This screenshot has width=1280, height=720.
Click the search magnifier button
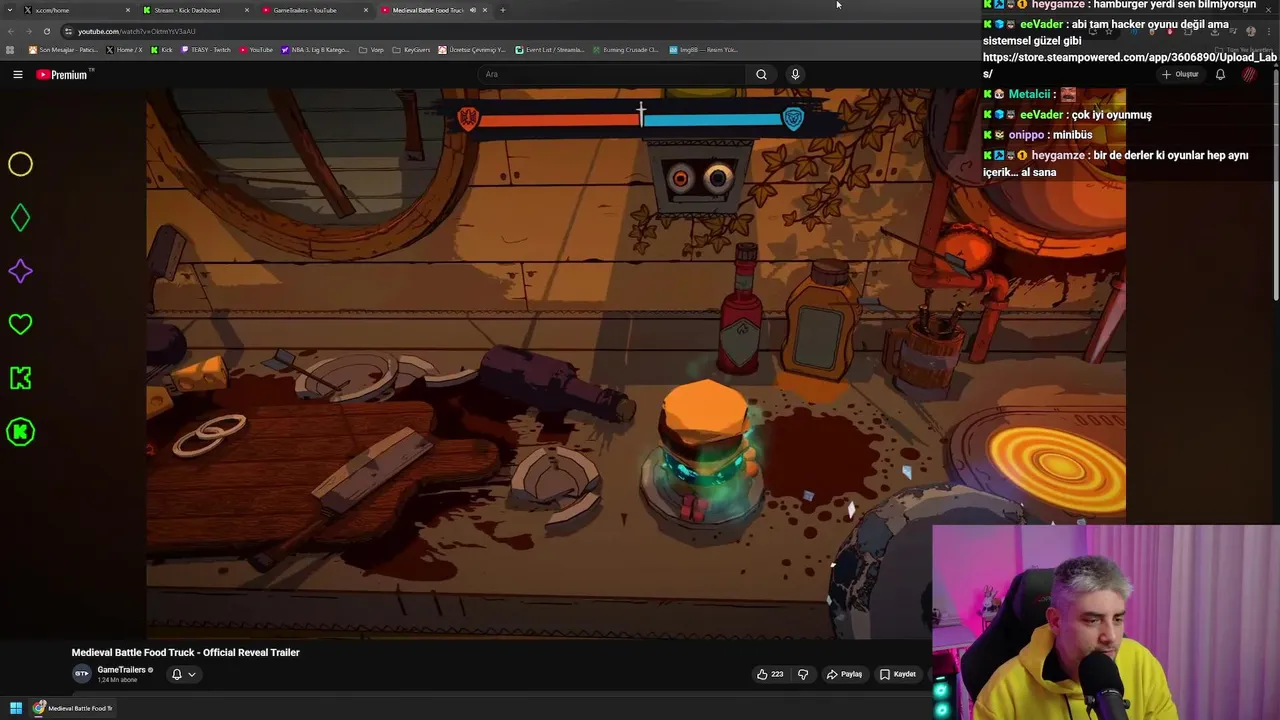pyautogui.click(x=761, y=74)
